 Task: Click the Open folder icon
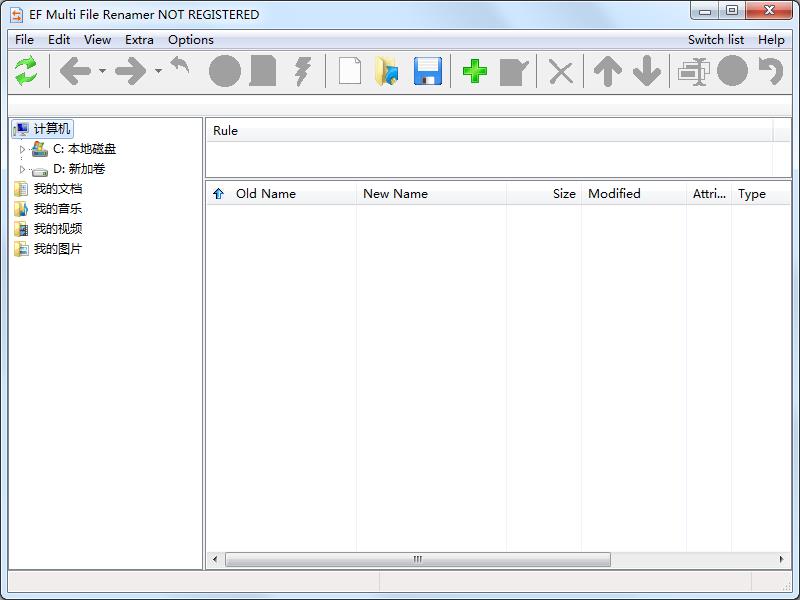point(387,71)
